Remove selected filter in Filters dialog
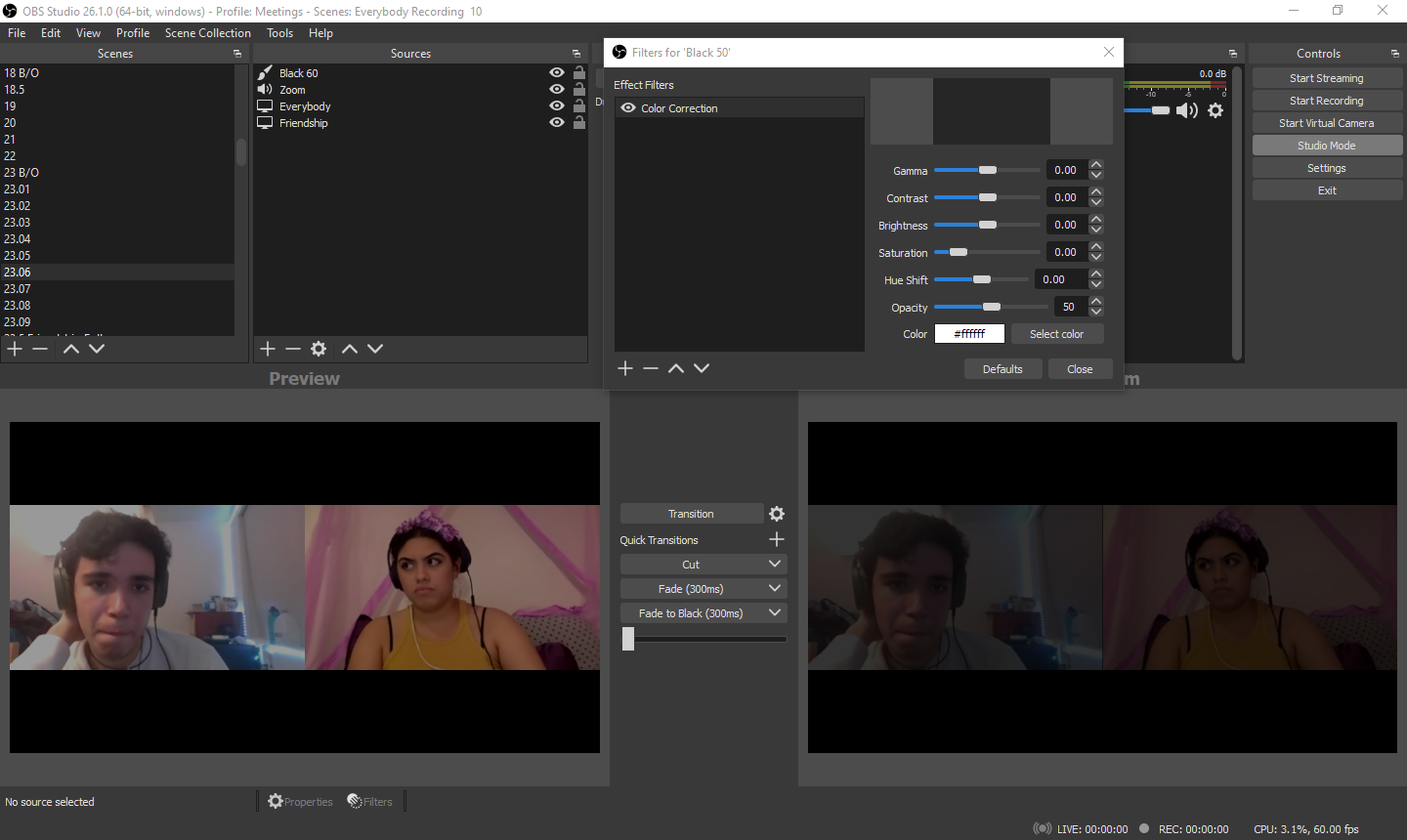1407x840 pixels. [x=651, y=368]
